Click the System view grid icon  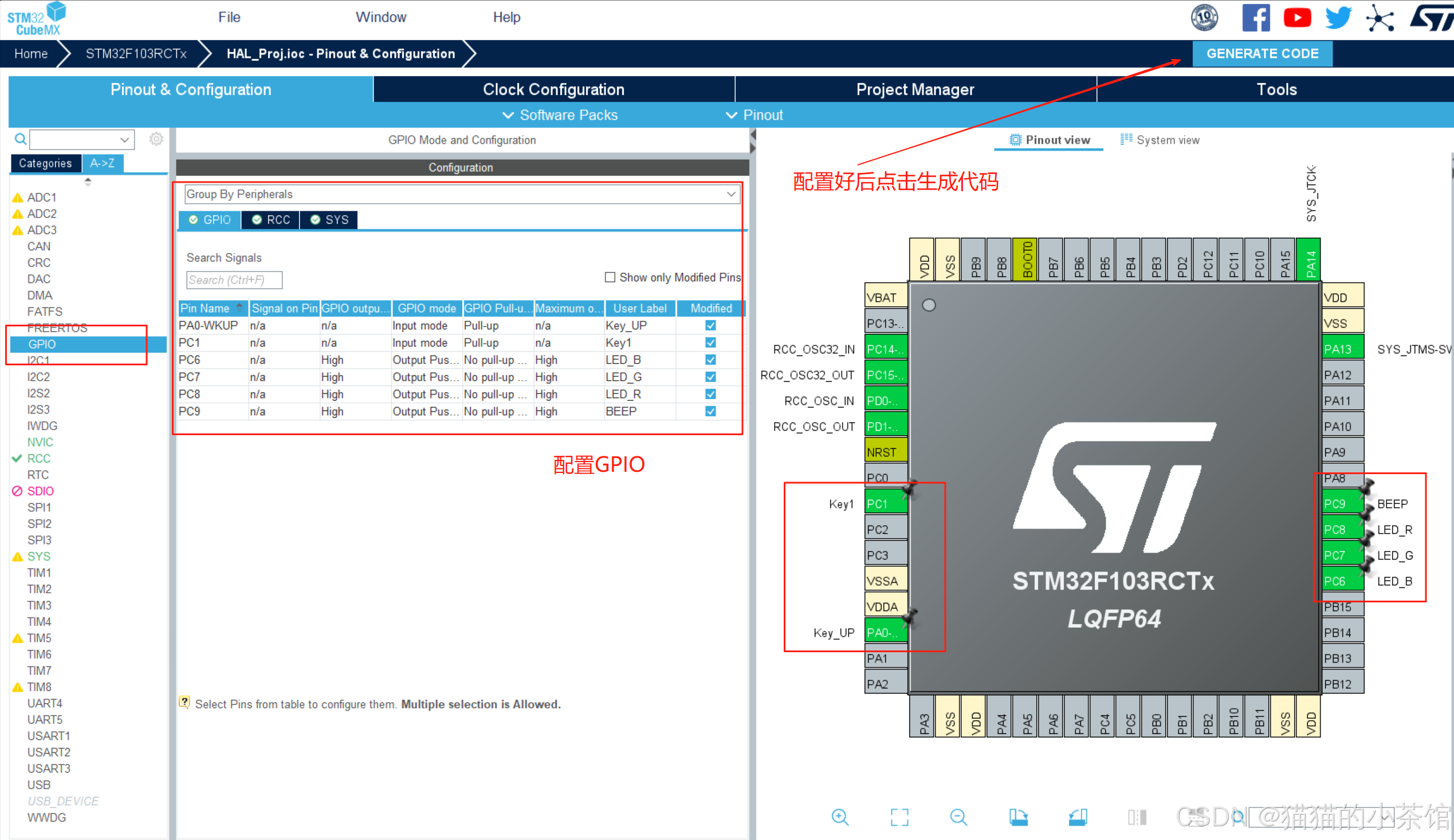pos(1126,139)
